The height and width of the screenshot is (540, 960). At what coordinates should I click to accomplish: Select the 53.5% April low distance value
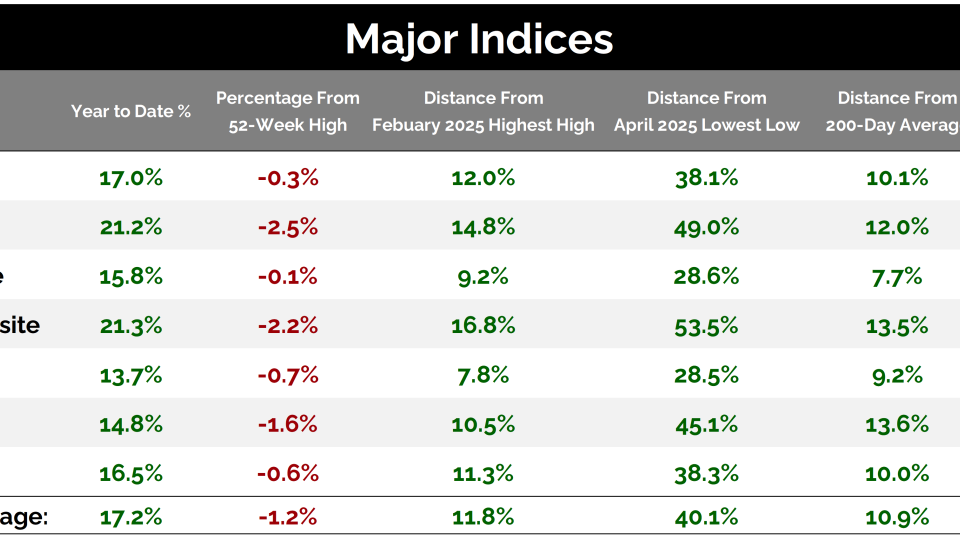706,325
